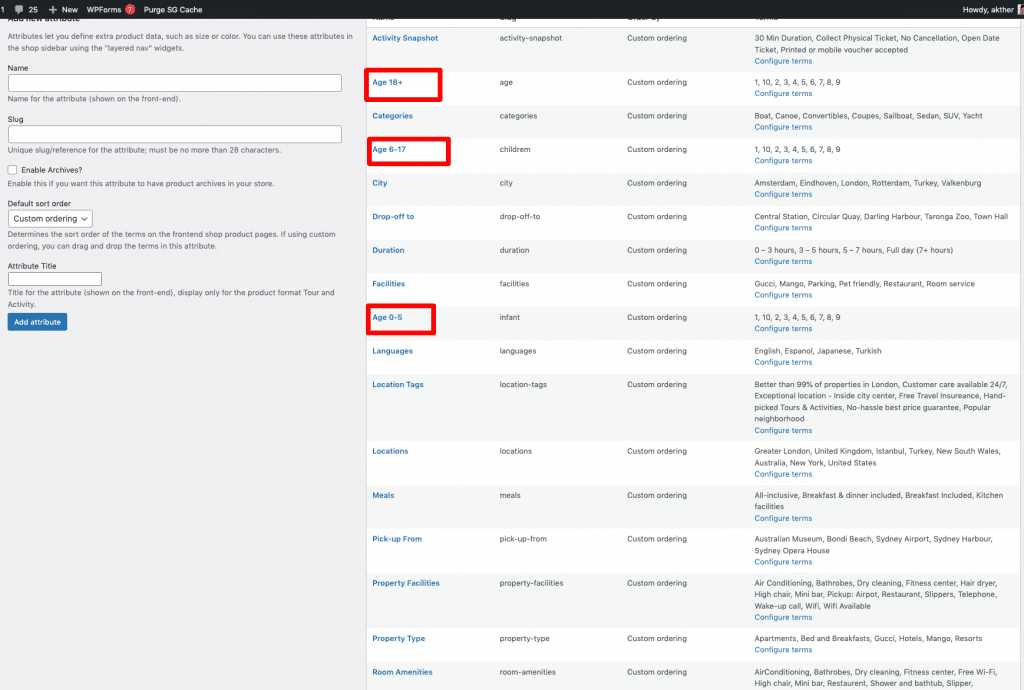1024x690 pixels.
Task: Open the New menu in admin bar
Action: pyautogui.click(x=63, y=10)
